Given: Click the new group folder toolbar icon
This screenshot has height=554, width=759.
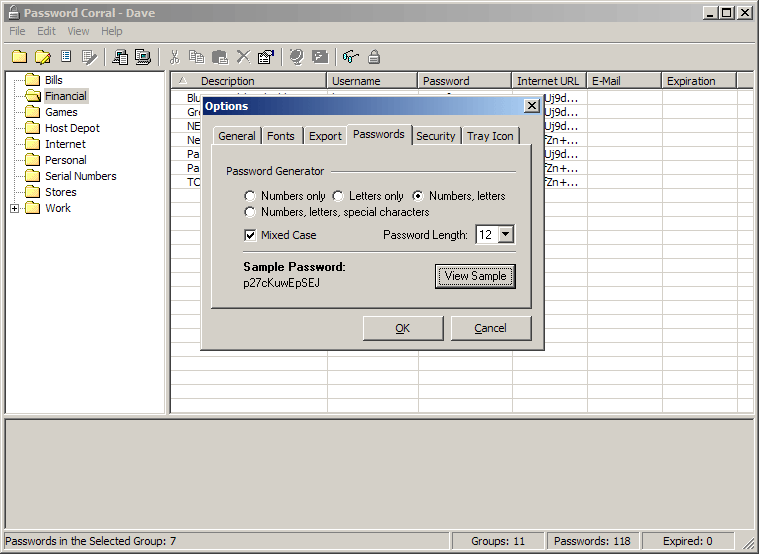Looking at the screenshot, I should pyautogui.click(x=19, y=57).
